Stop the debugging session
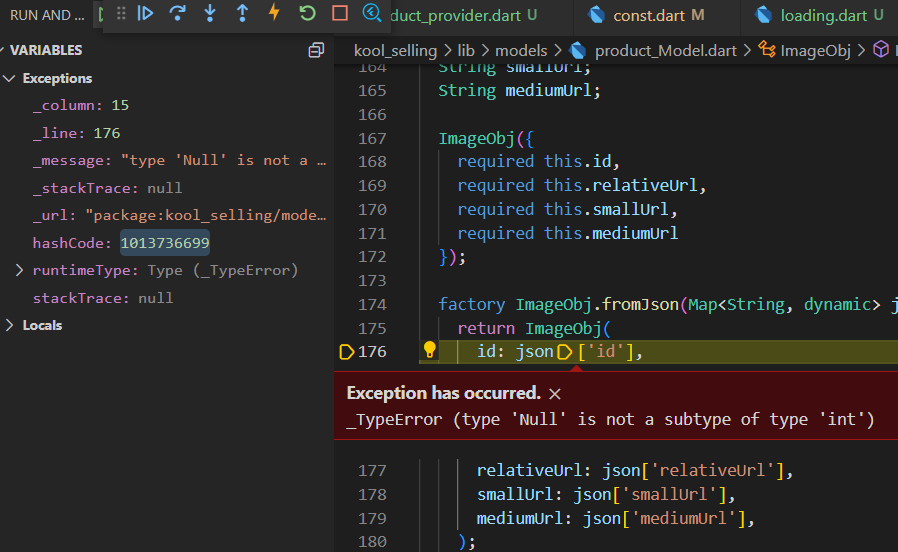Screen dimensions: 898x552 click(x=340, y=13)
